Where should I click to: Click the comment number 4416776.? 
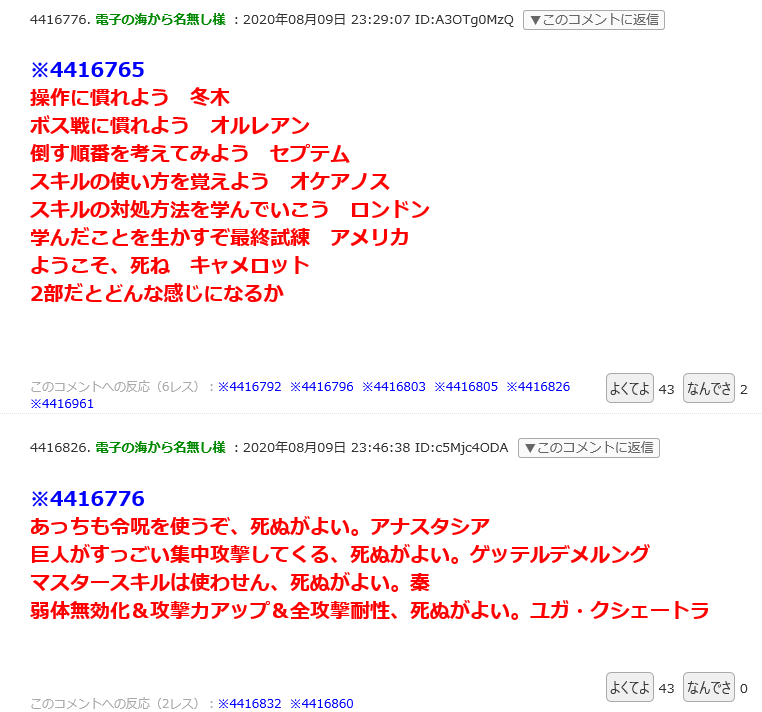[x=60, y=20]
